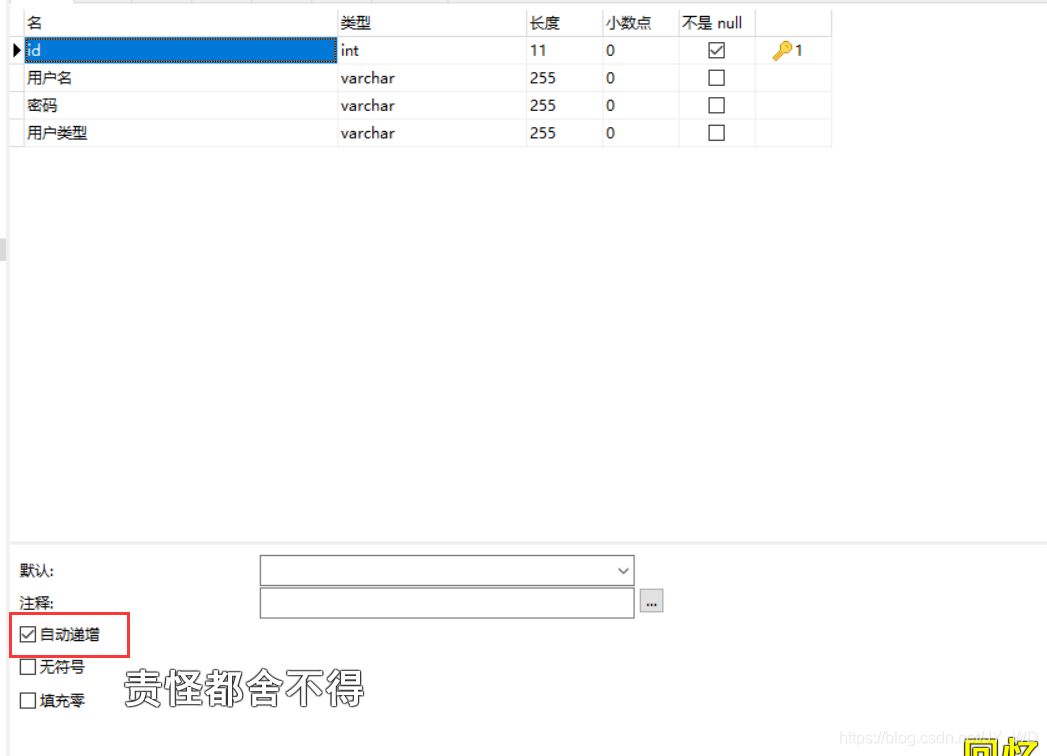Click the 名 column header

click(x=35, y=21)
